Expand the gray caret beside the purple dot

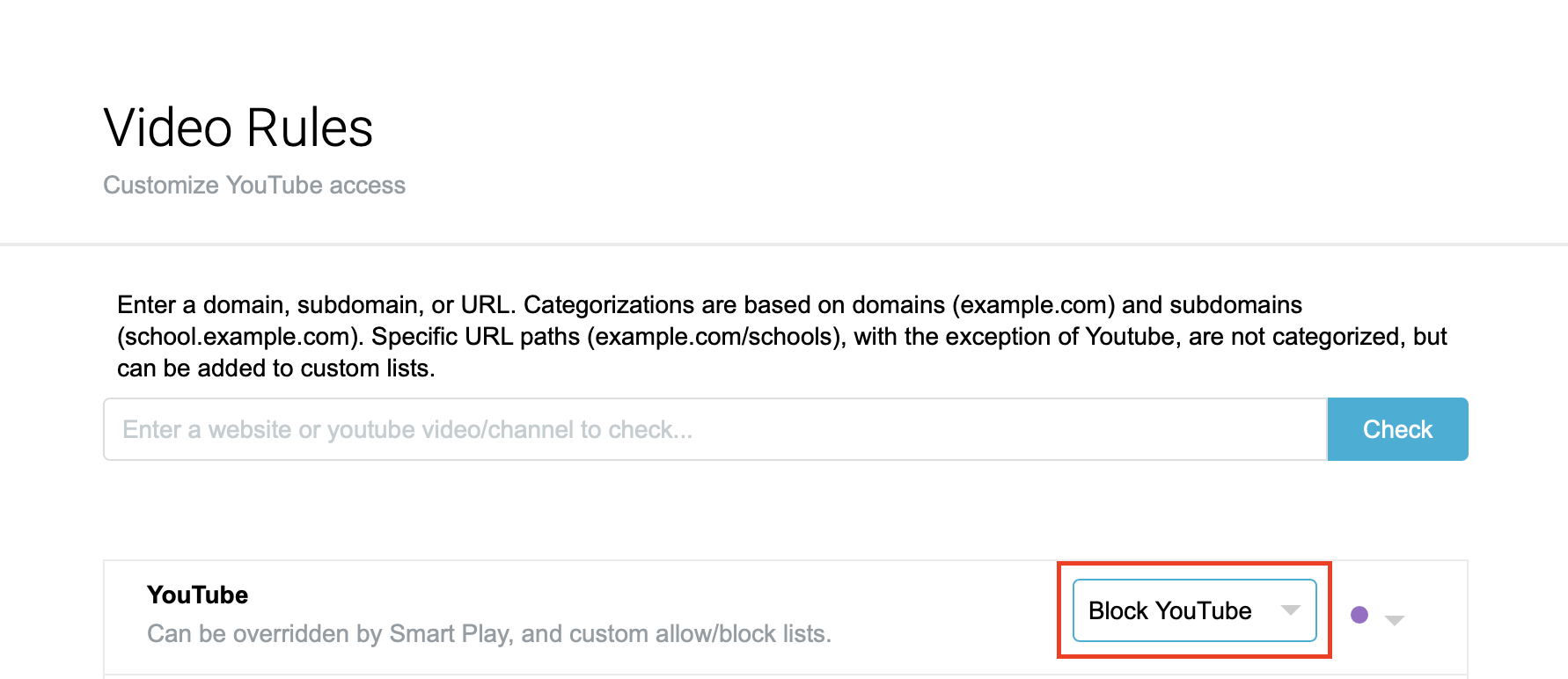1395,620
